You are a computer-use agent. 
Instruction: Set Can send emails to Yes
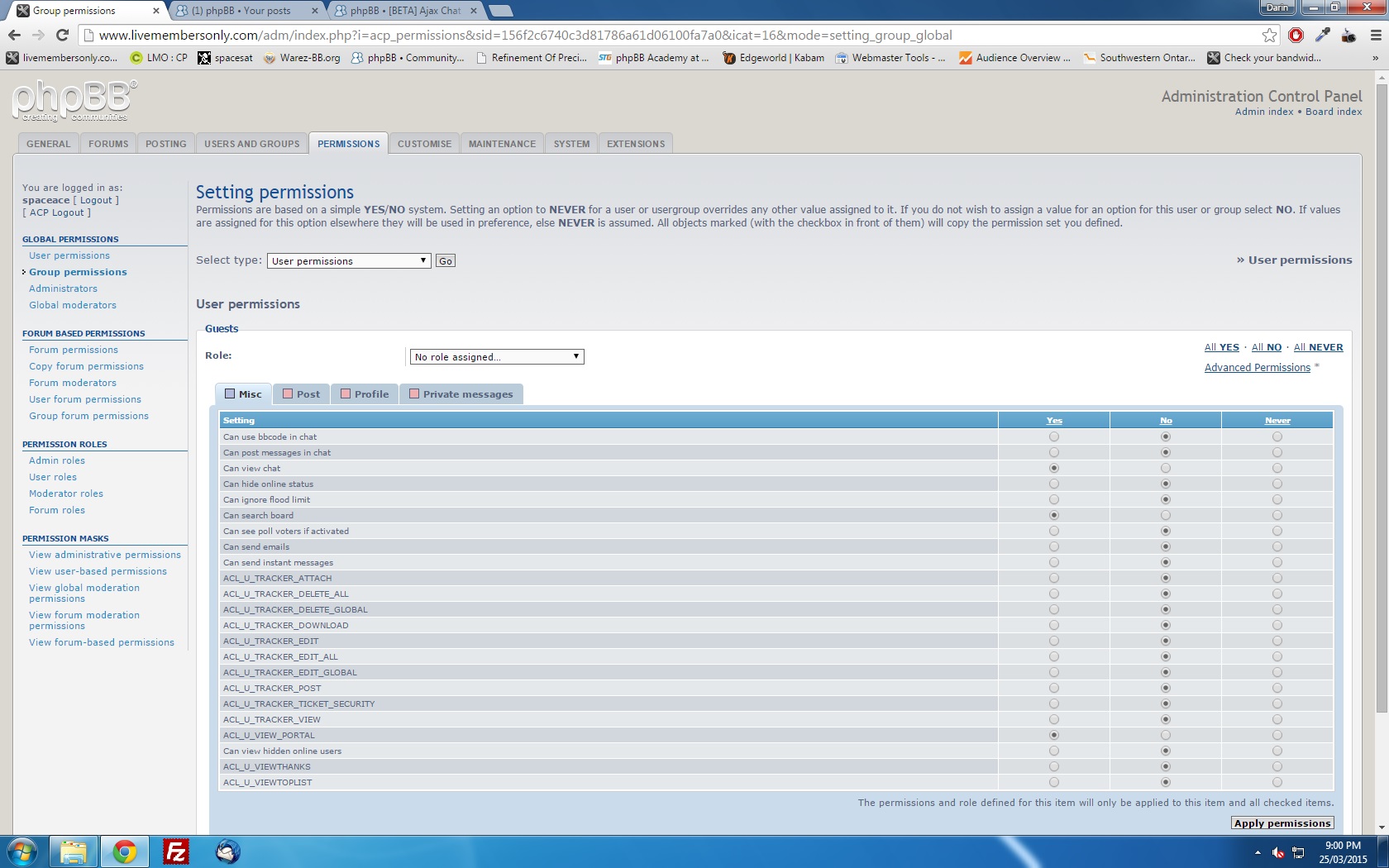coord(1053,546)
